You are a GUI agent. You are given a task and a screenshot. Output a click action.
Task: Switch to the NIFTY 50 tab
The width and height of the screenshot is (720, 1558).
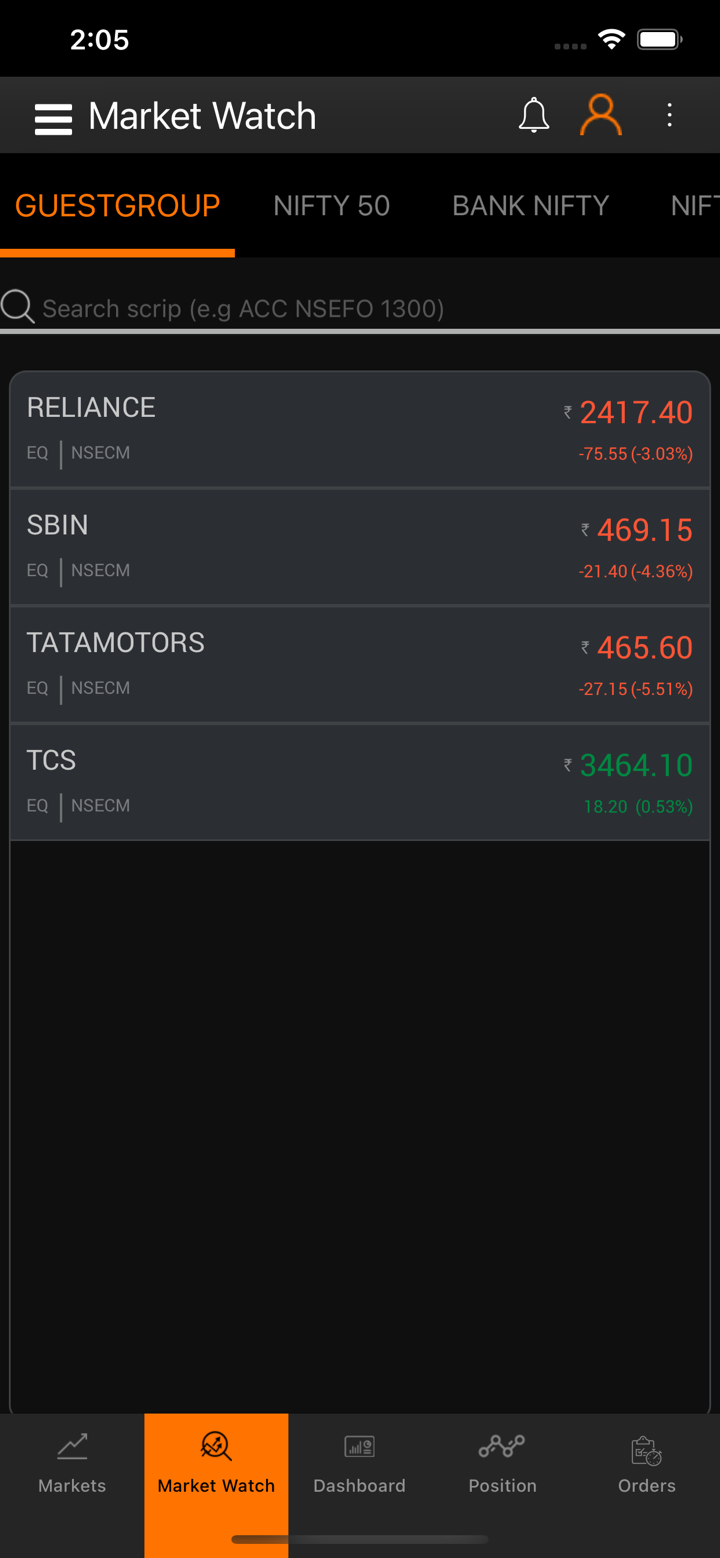tap(331, 206)
